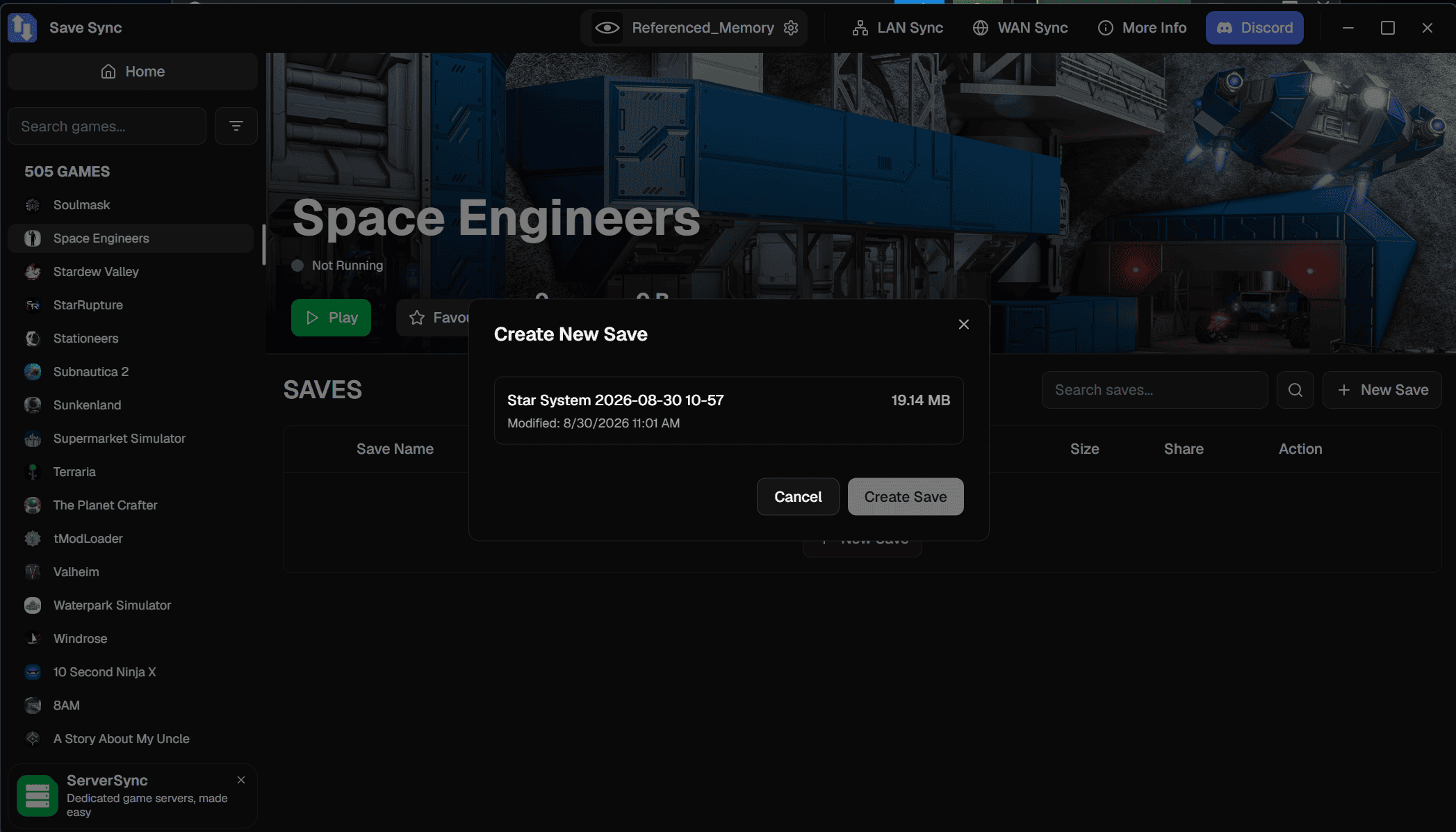Select the Windrose game icon
The height and width of the screenshot is (832, 1456).
tap(33, 639)
